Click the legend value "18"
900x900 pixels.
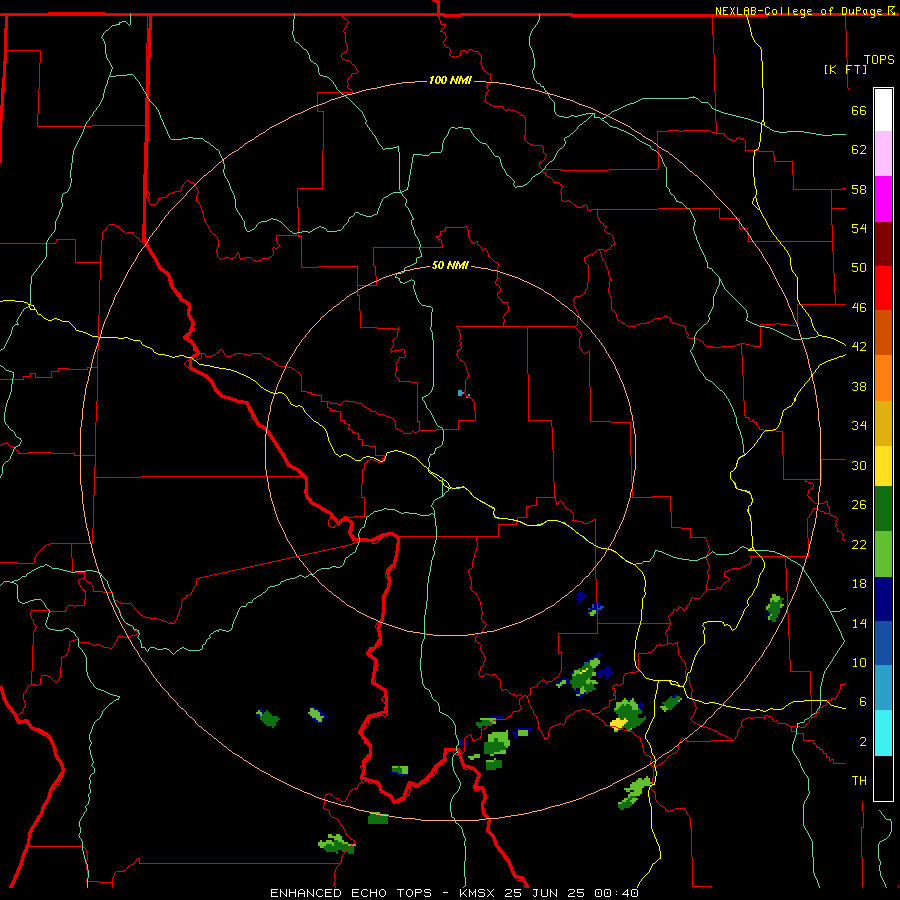859,584
